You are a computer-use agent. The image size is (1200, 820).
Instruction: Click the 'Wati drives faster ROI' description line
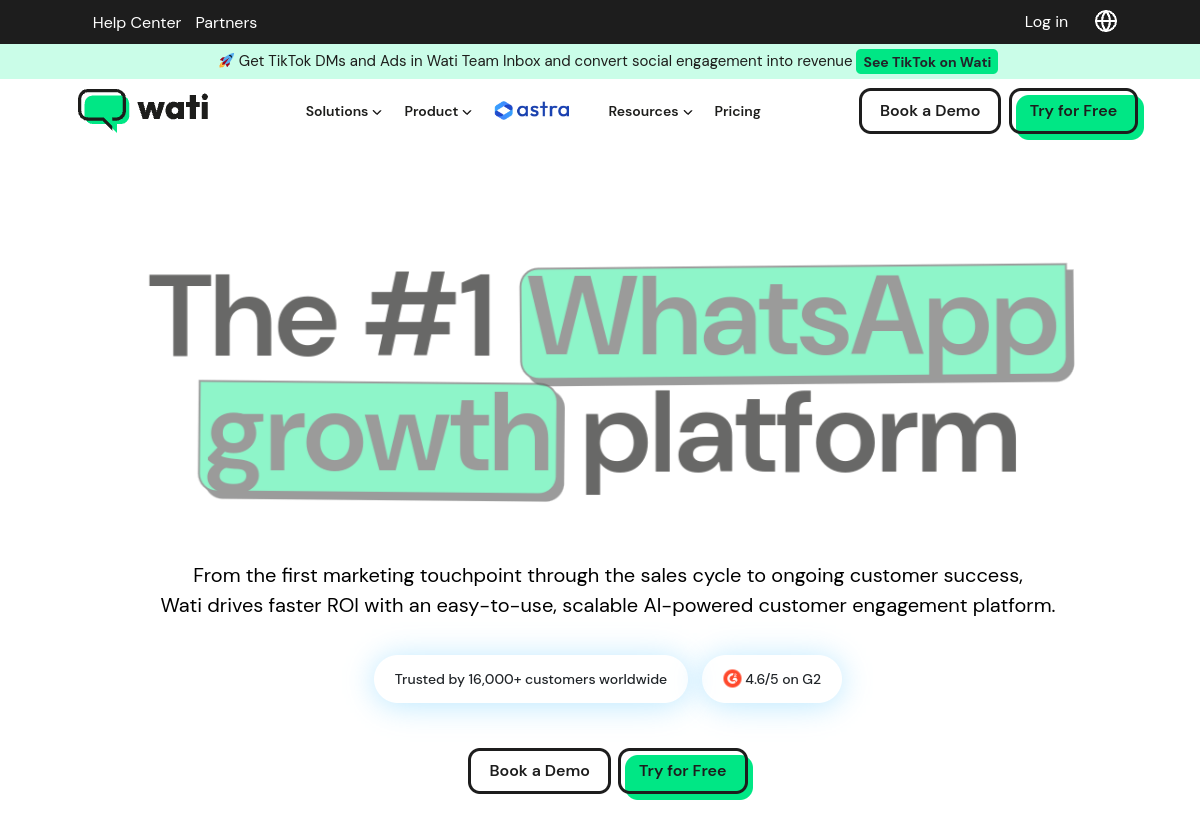608,606
